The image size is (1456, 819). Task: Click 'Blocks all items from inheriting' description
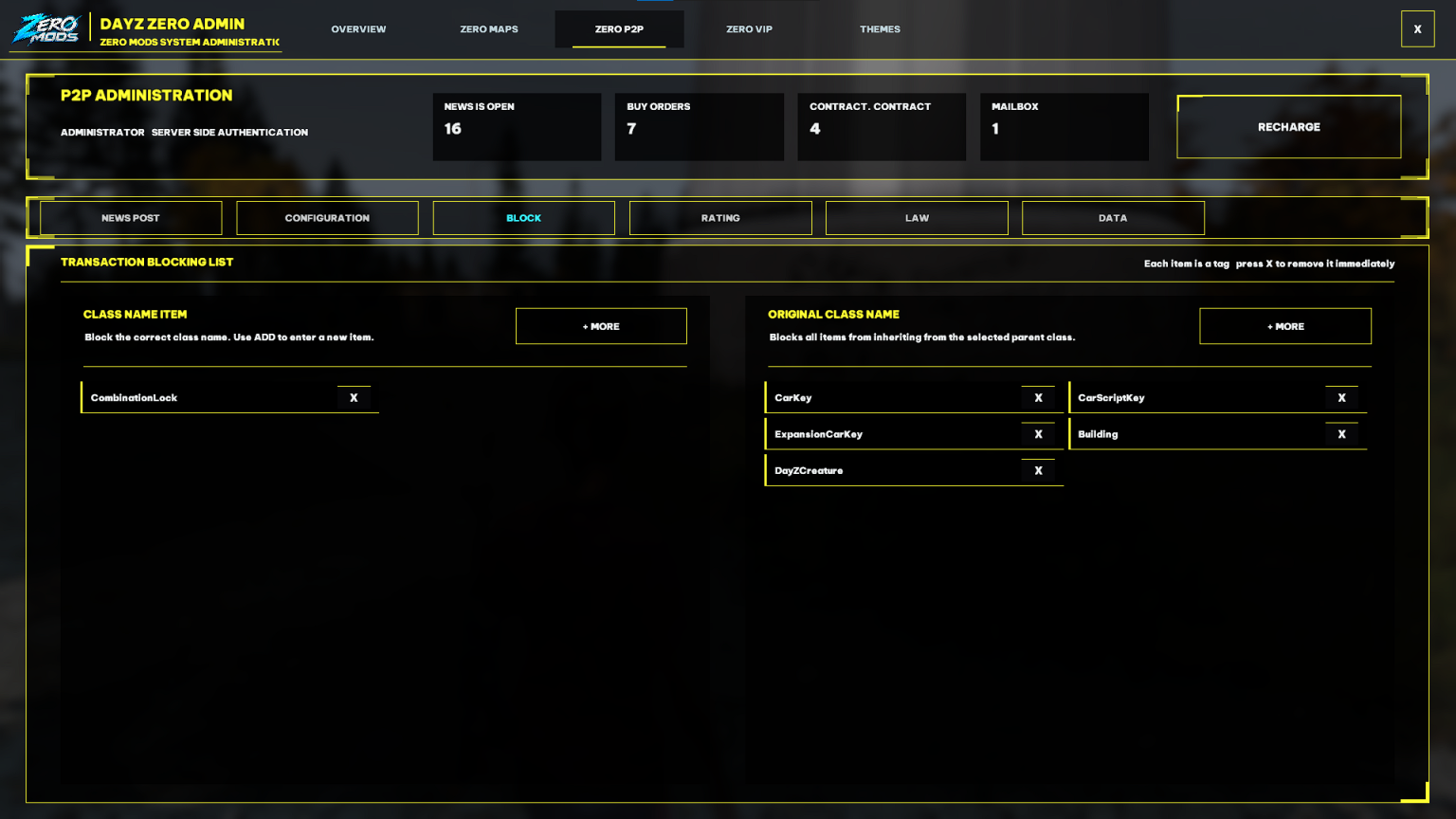pyautogui.click(x=922, y=337)
